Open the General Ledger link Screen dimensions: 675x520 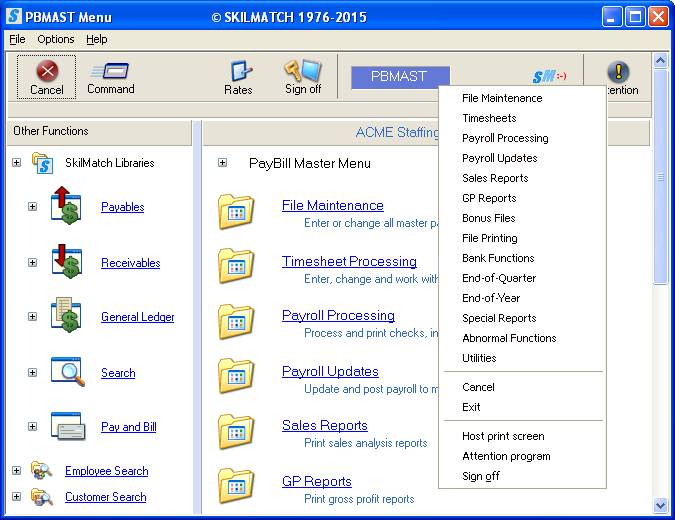coord(137,317)
